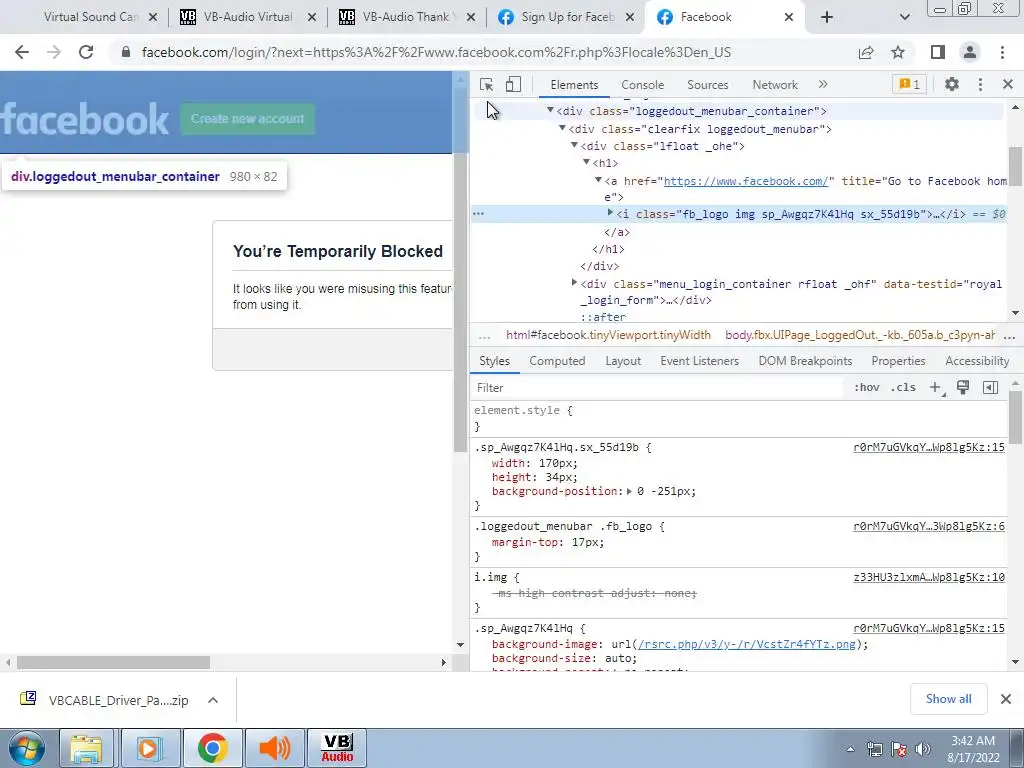This screenshot has width=1024, height=768.
Task: Collapse the lfloat _ohe div
Action: [x=575, y=145]
